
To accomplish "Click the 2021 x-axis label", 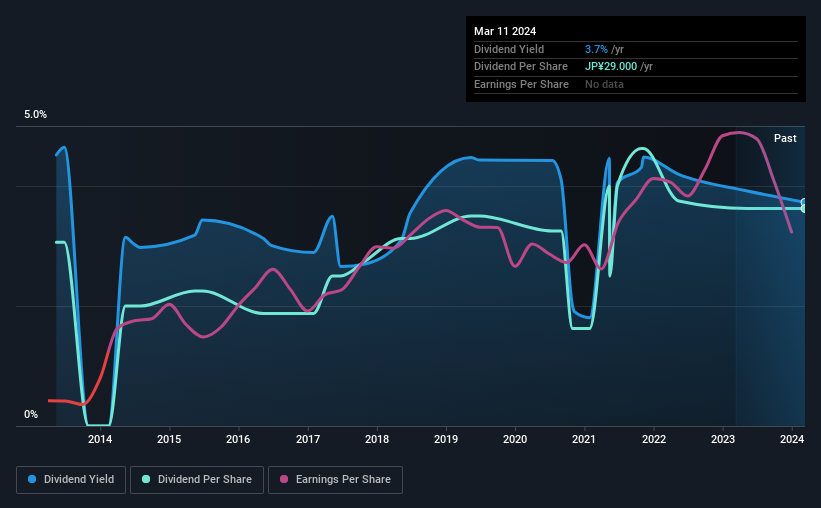I will [x=584, y=439].
